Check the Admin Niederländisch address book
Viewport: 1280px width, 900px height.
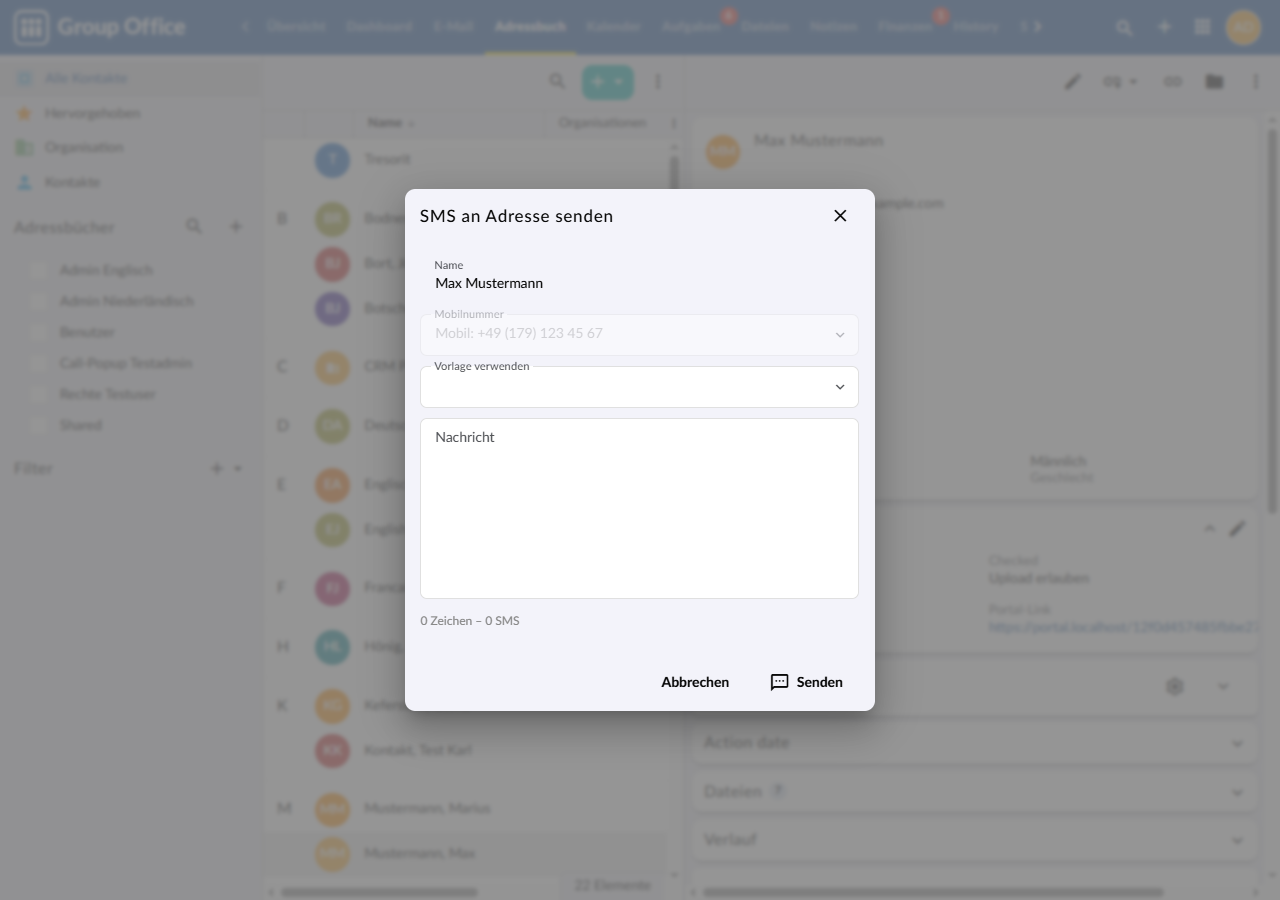coord(39,301)
